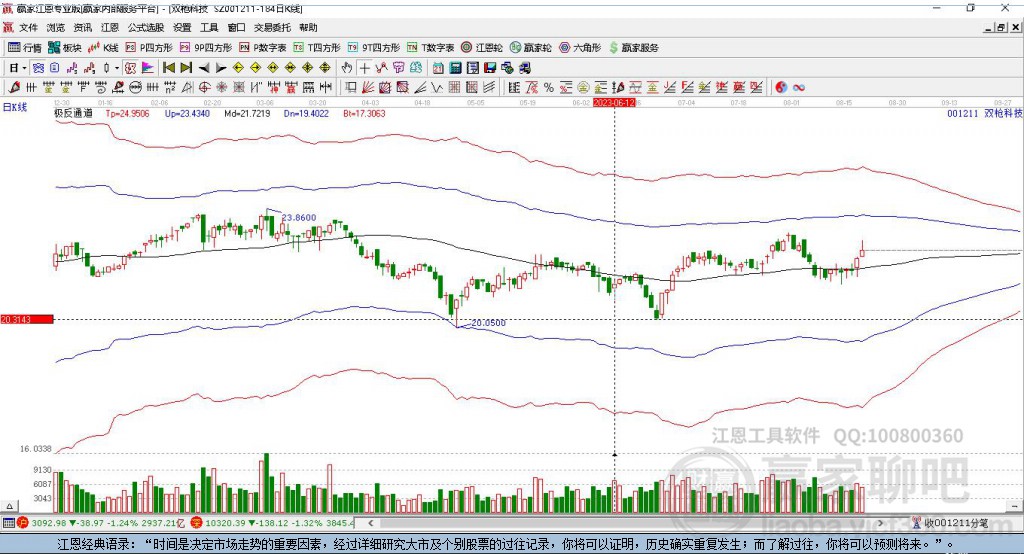
Task: Open the 窗口 menu
Action: point(236,27)
